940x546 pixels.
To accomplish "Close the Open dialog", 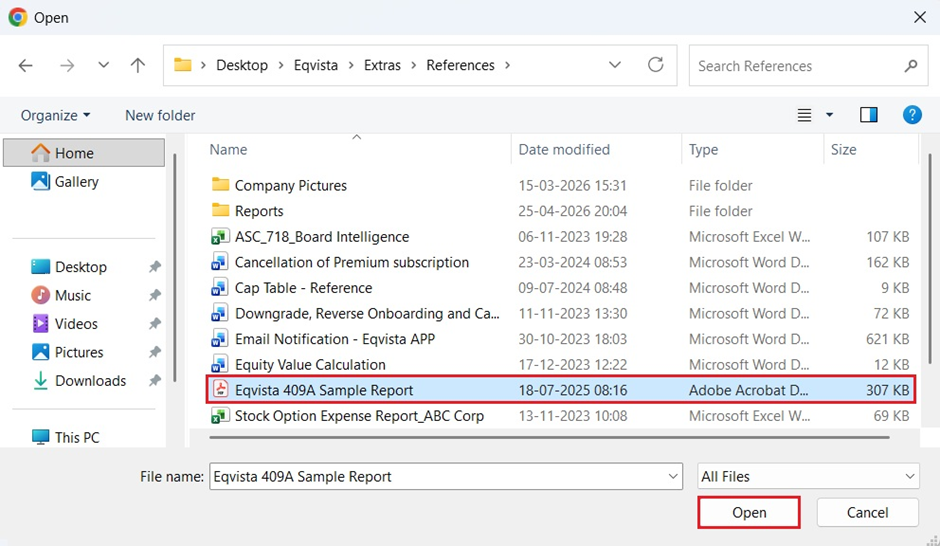I will (x=920, y=17).
